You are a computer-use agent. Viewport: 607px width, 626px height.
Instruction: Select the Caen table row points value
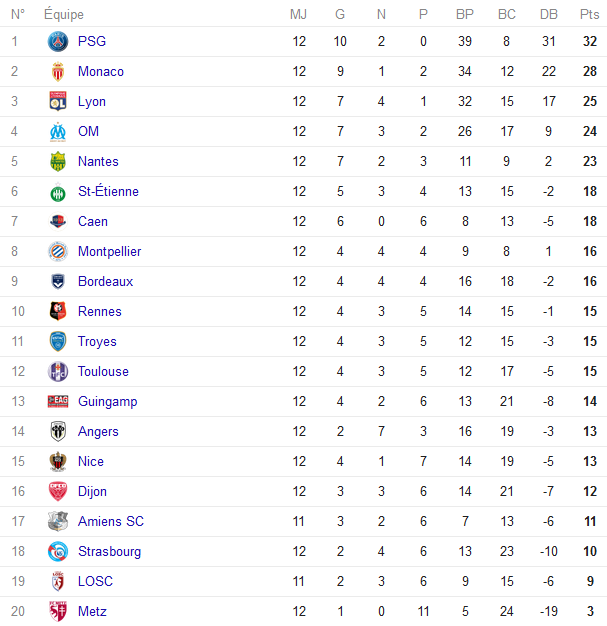590,222
